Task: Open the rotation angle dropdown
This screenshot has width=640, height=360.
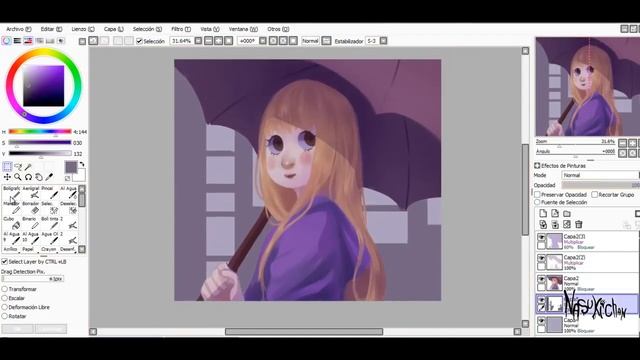Action: pos(263,41)
